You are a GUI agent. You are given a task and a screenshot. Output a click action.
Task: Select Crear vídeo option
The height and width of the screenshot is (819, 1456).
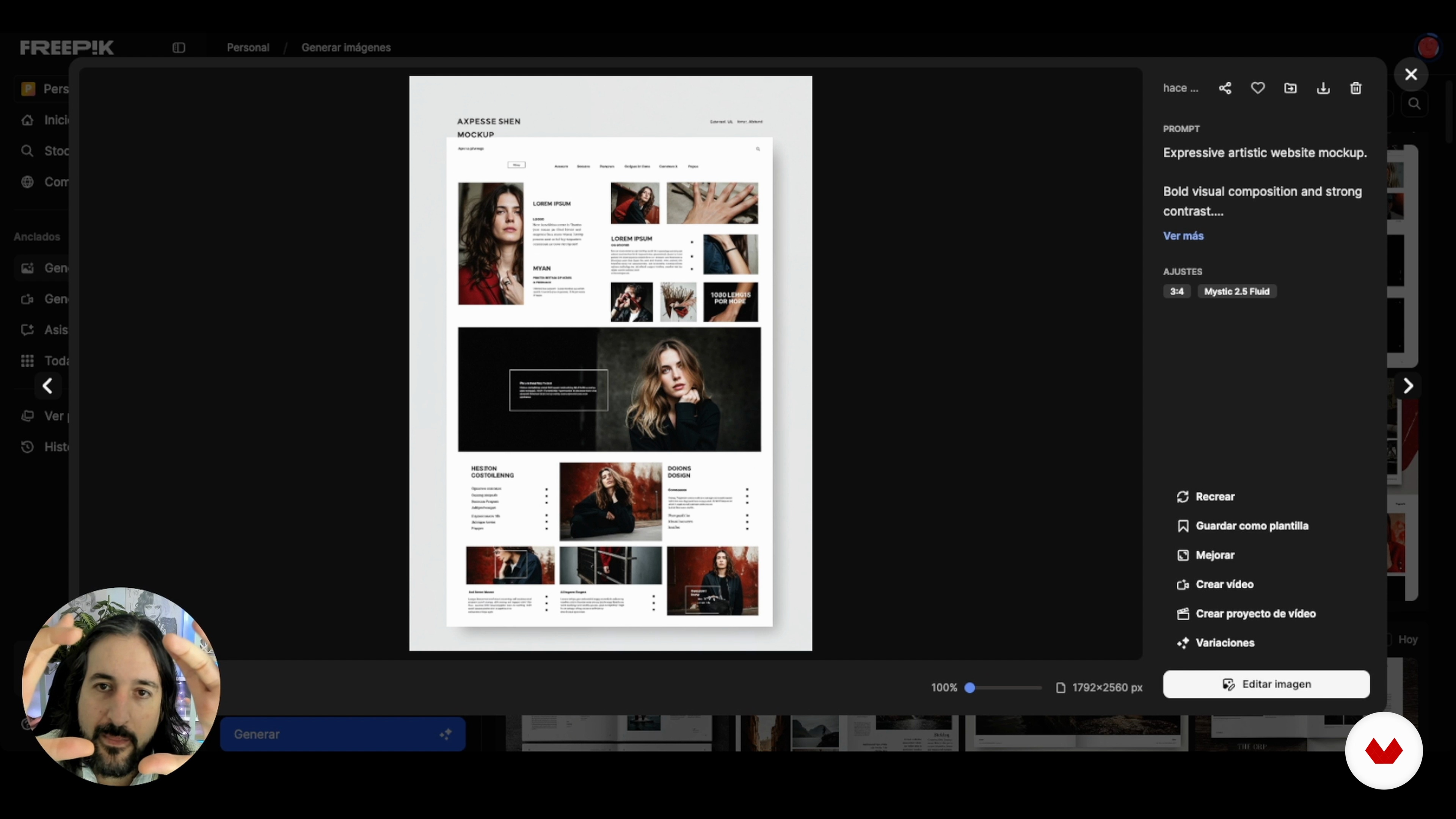[x=1215, y=584]
